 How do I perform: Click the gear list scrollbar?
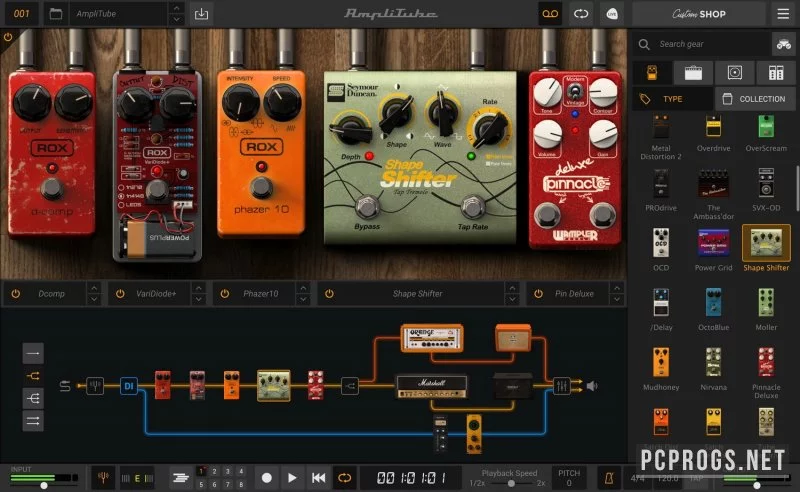(797, 188)
